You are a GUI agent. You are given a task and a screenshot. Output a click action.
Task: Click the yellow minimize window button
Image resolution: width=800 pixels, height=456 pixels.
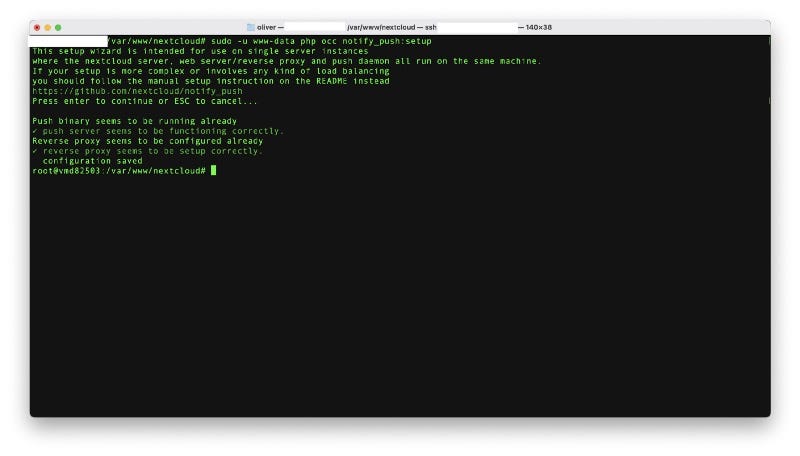pos(47,28)
